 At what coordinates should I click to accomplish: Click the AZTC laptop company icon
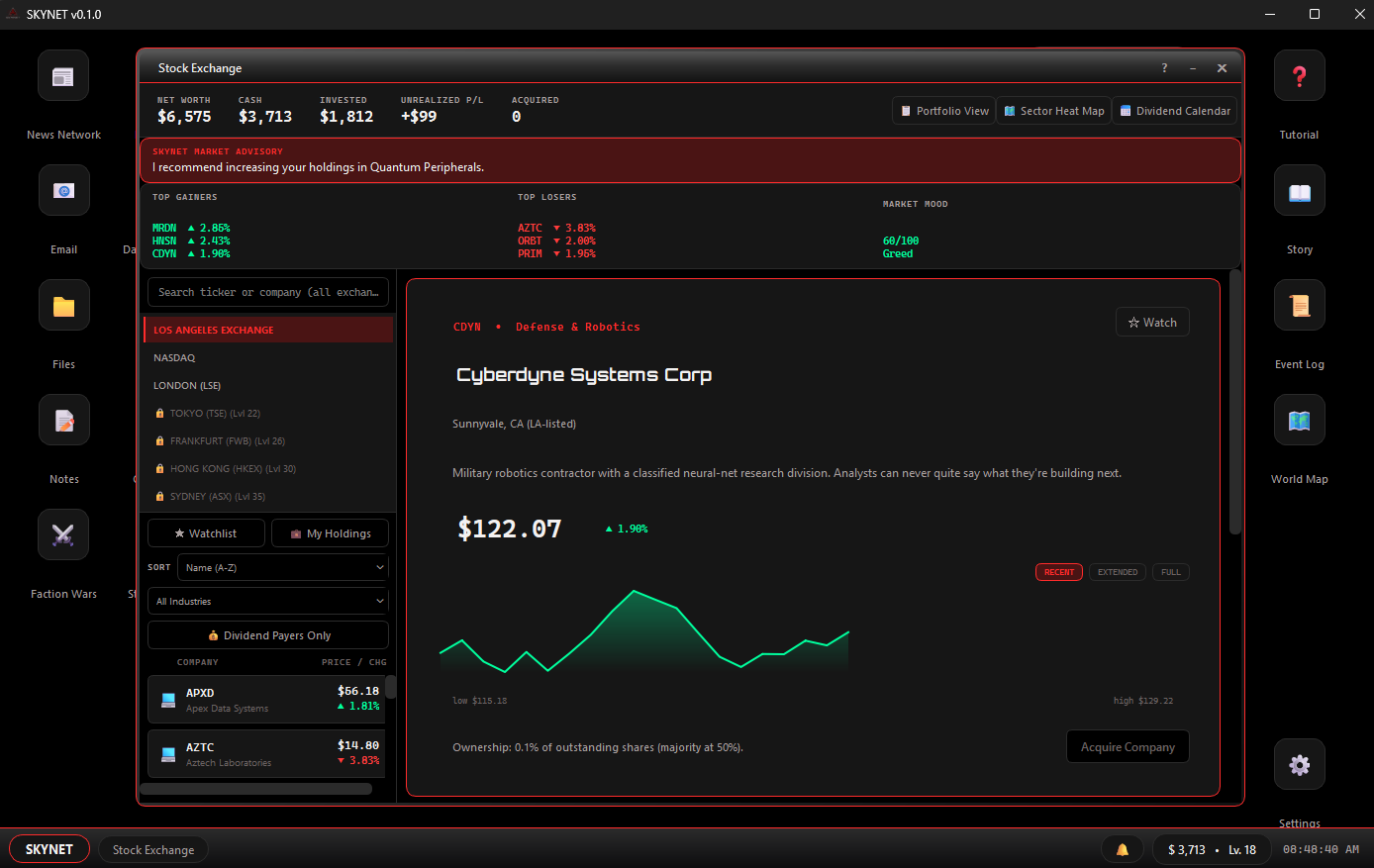click(168, 754)
